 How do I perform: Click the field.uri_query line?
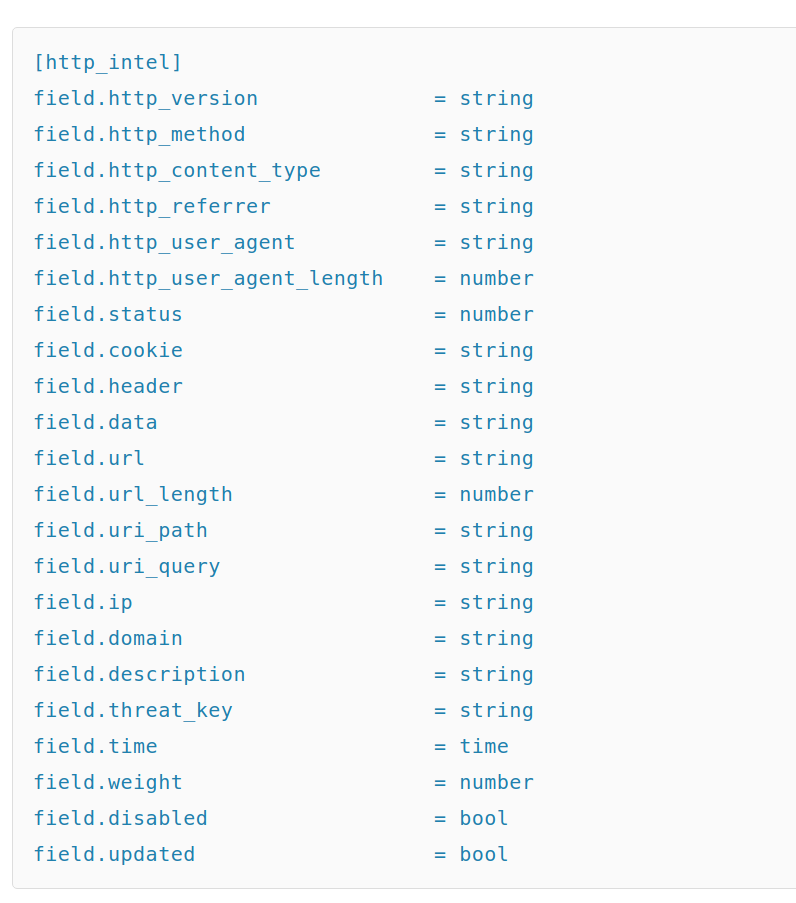[127, 567]
